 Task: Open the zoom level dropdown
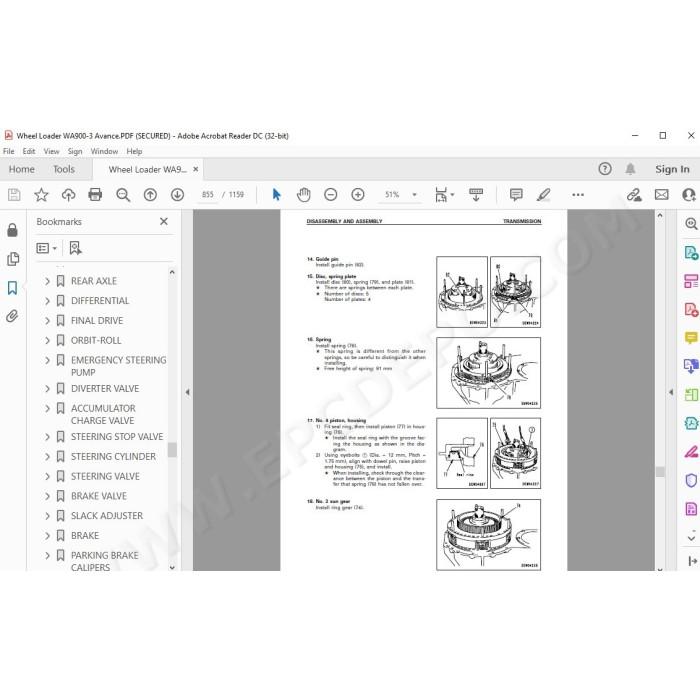tap(414, 195)
